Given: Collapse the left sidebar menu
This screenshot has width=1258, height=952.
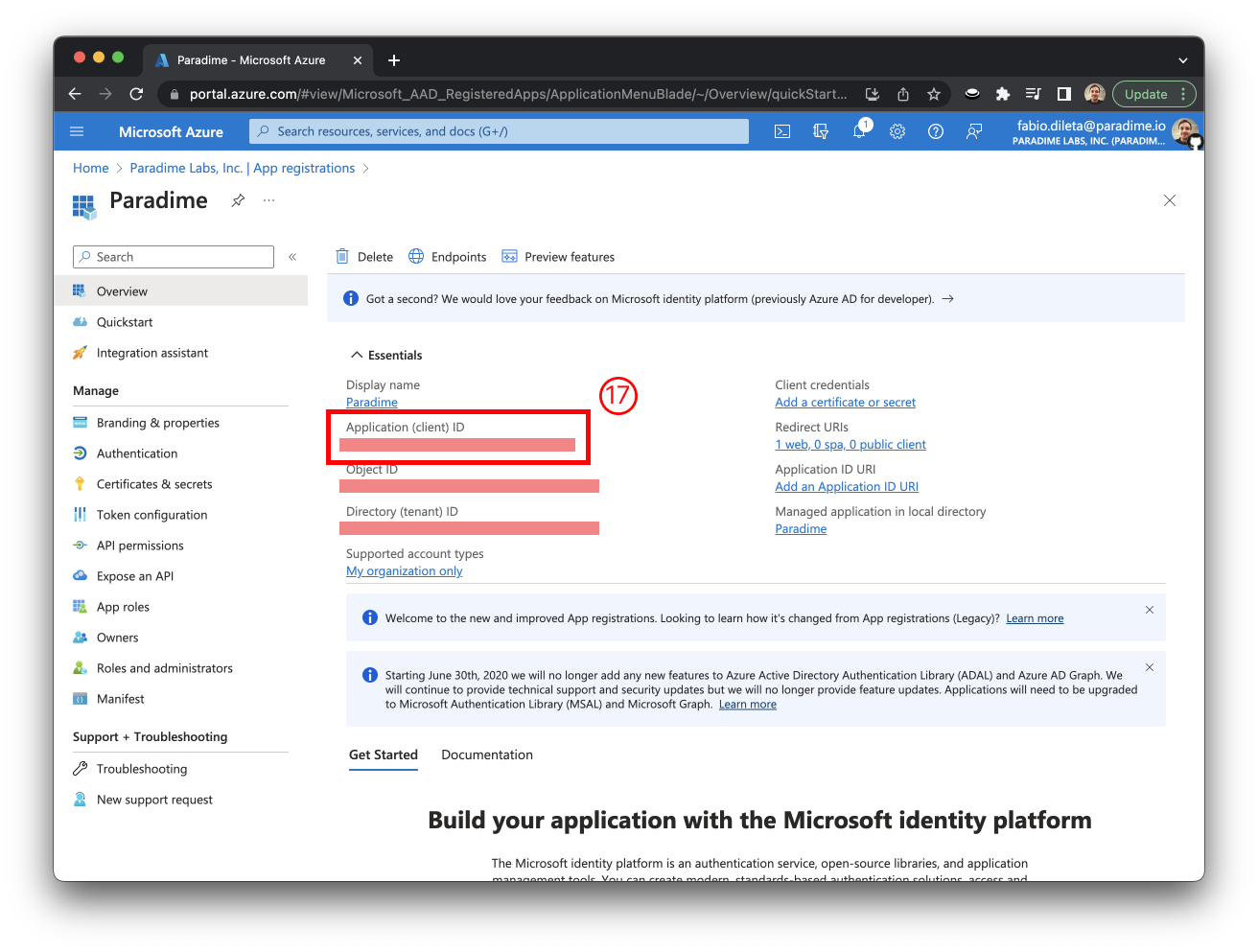Looking at the screenshot, I should [292, 257].
